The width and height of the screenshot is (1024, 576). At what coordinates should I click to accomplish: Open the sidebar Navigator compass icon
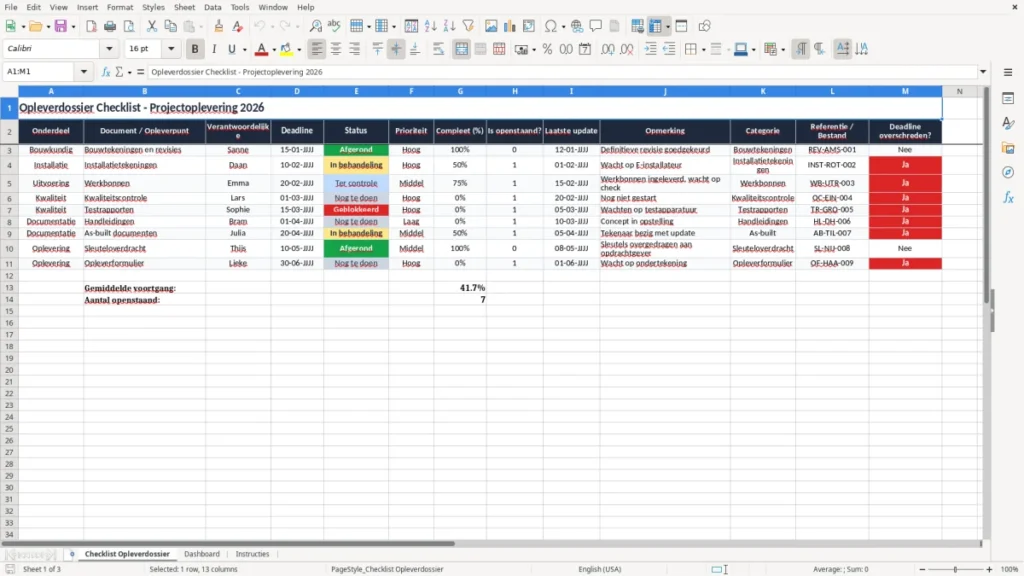1008,172
